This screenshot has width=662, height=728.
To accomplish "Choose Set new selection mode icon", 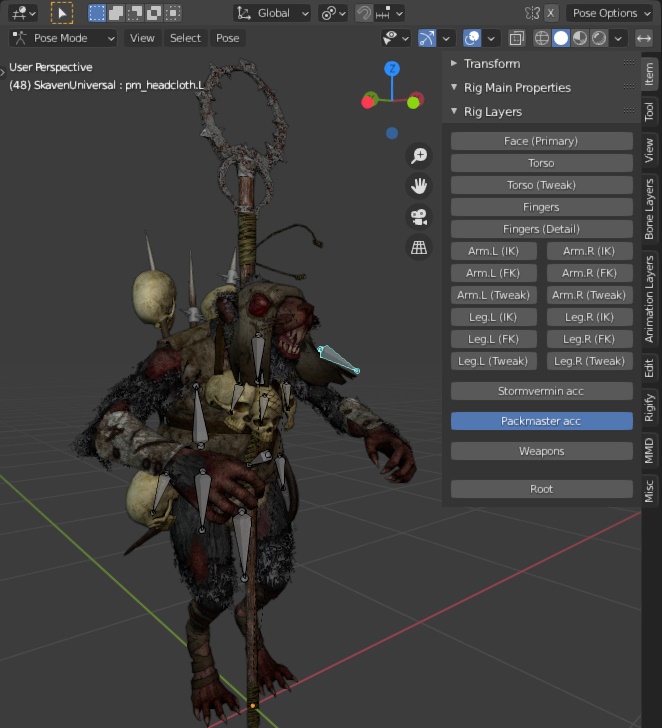I will pyautogui.click(x=97, y=13).
